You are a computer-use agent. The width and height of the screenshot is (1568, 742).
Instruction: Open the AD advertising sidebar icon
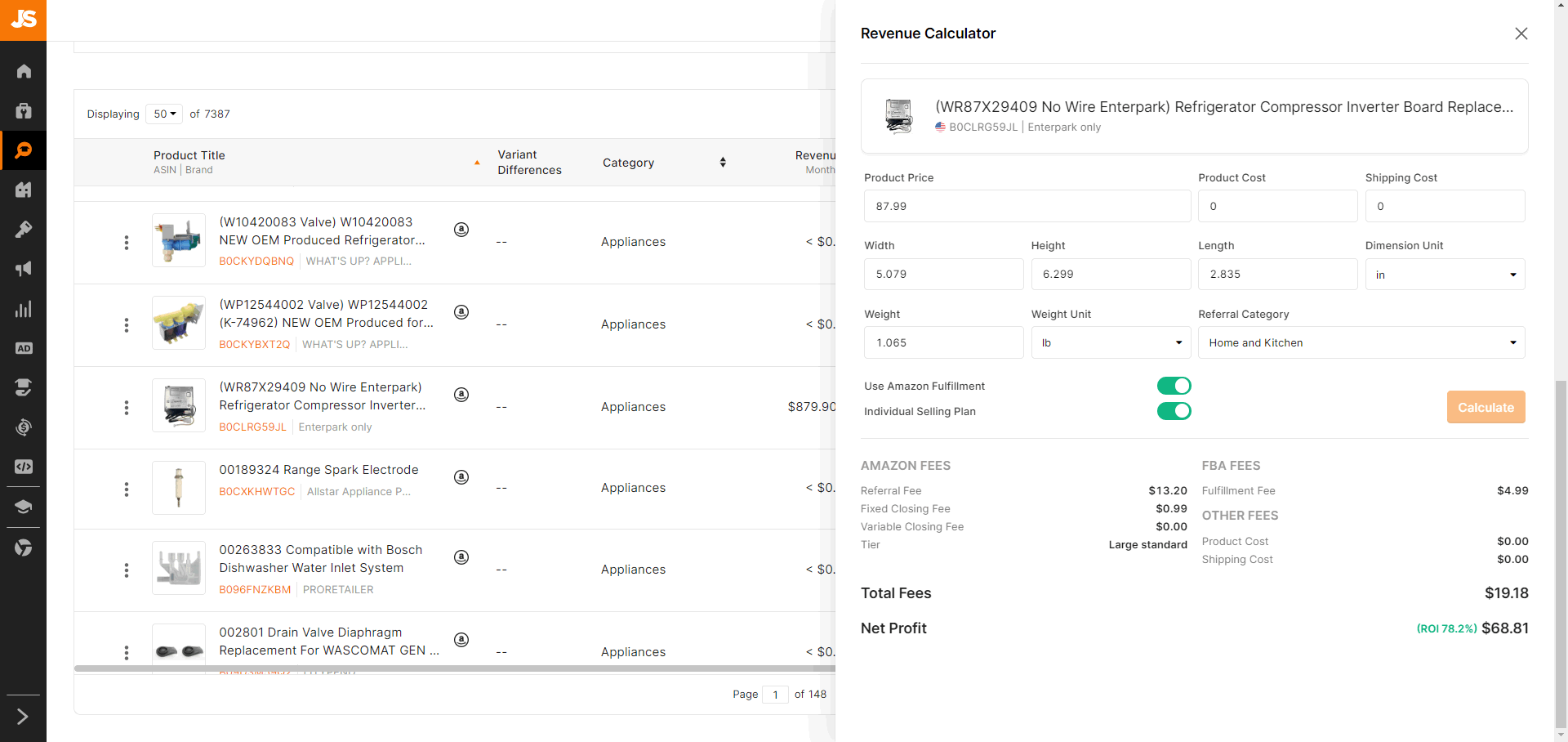click(x=24, y=348)
